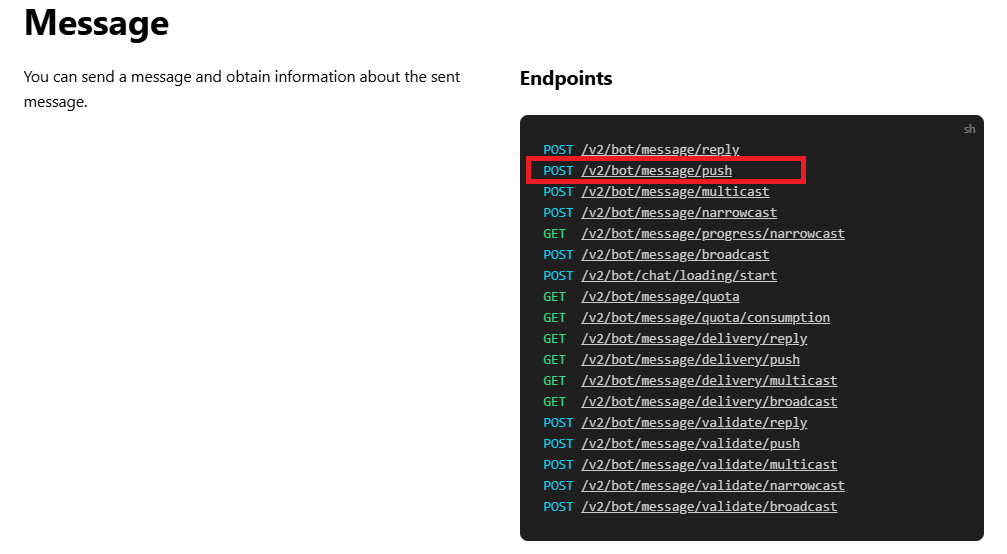
Task: Open the GET /v2/bot/message/delivery/reply link
Action: [x=694, y=339]
